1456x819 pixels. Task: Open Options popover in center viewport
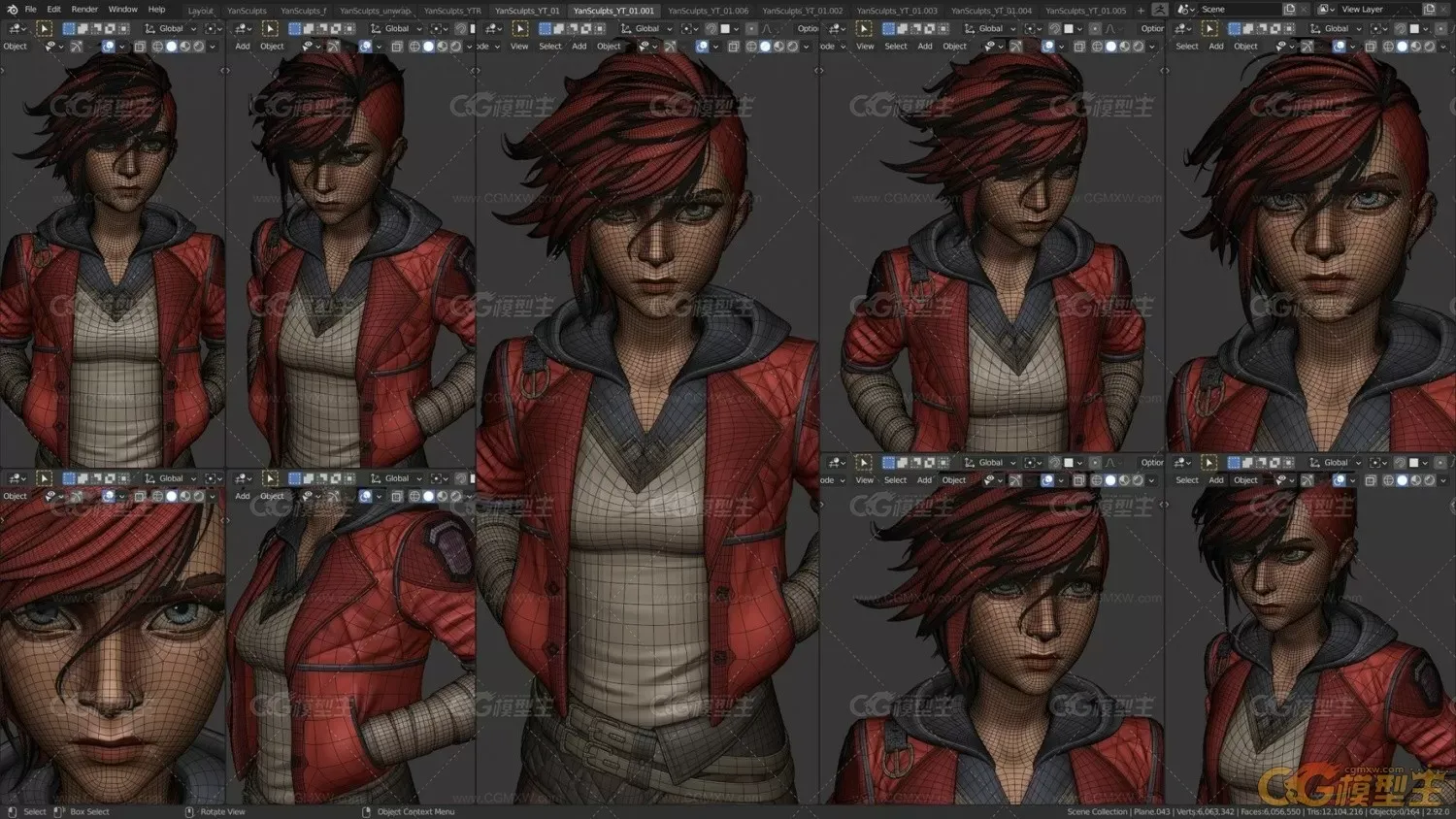pos(808,28)
